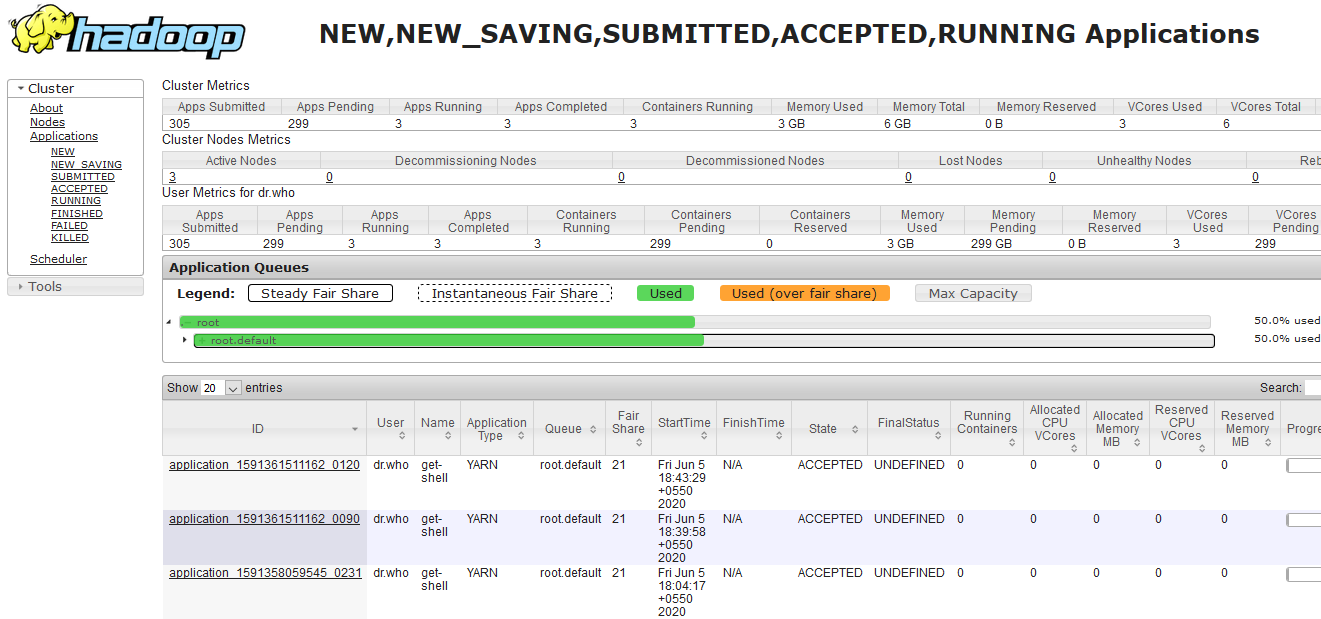The height and width of the screenshot is (619, 1321).
Task: Open the Scheduler link
Action: coord(58,259)
